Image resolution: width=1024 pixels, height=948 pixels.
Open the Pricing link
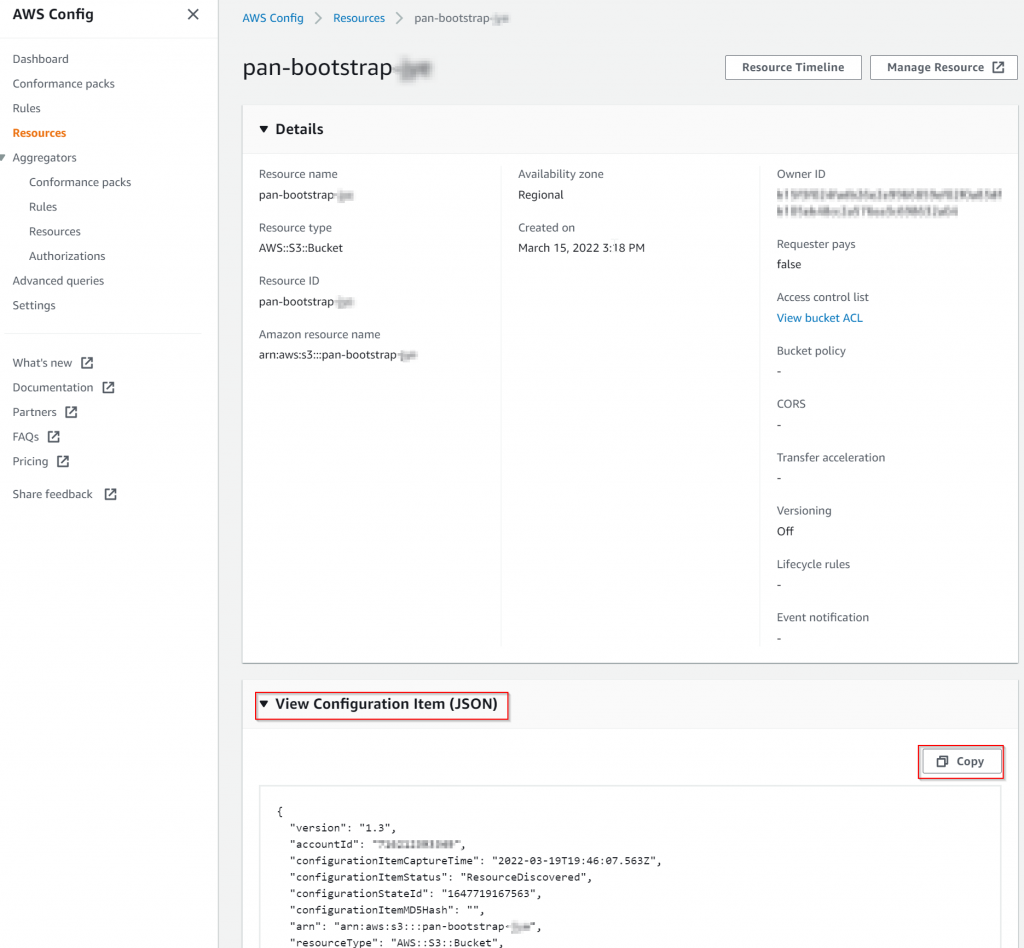(30, 462)
